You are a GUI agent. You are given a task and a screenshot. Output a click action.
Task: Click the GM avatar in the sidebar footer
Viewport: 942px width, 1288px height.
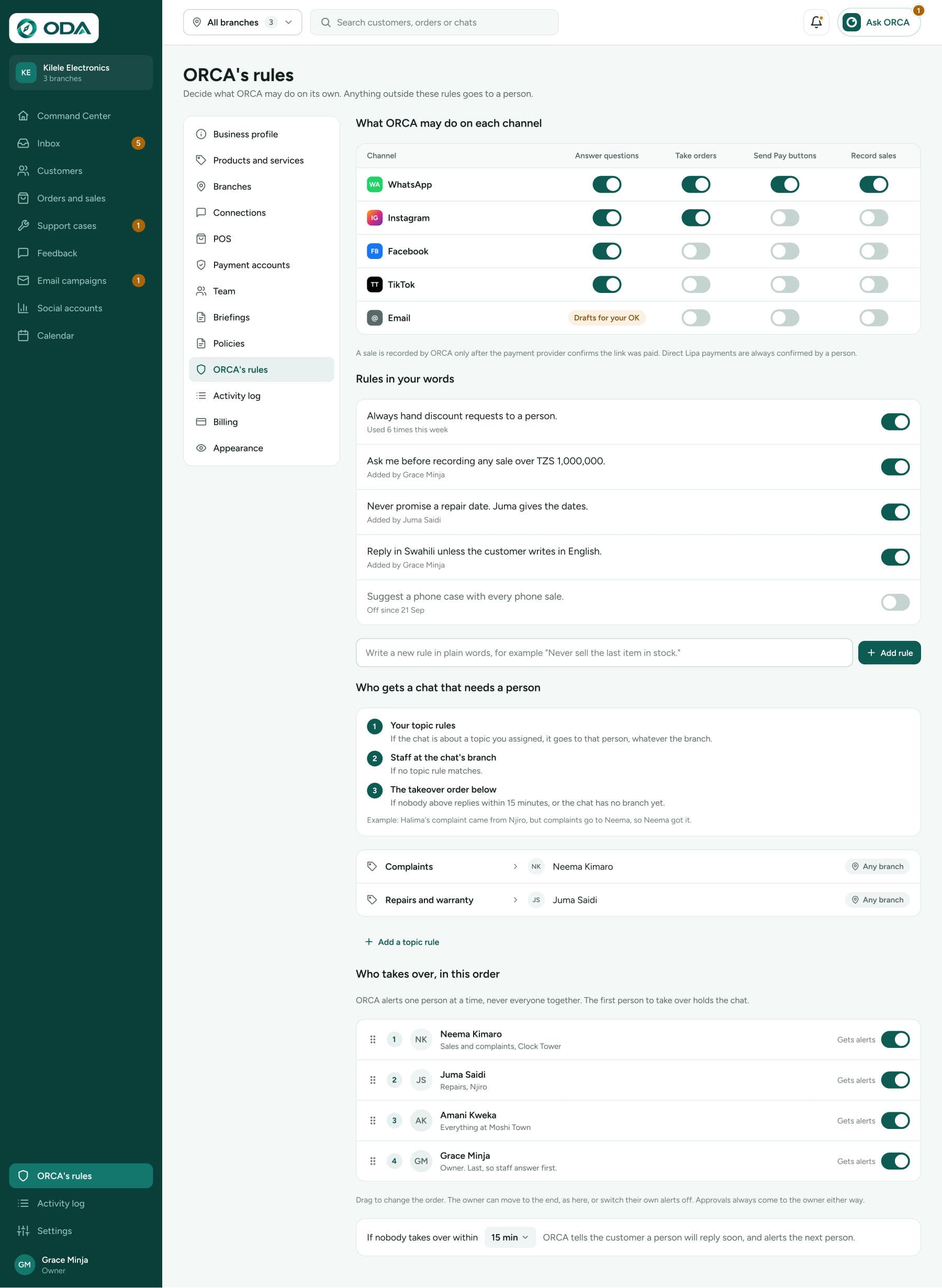tap(25, 1264)
